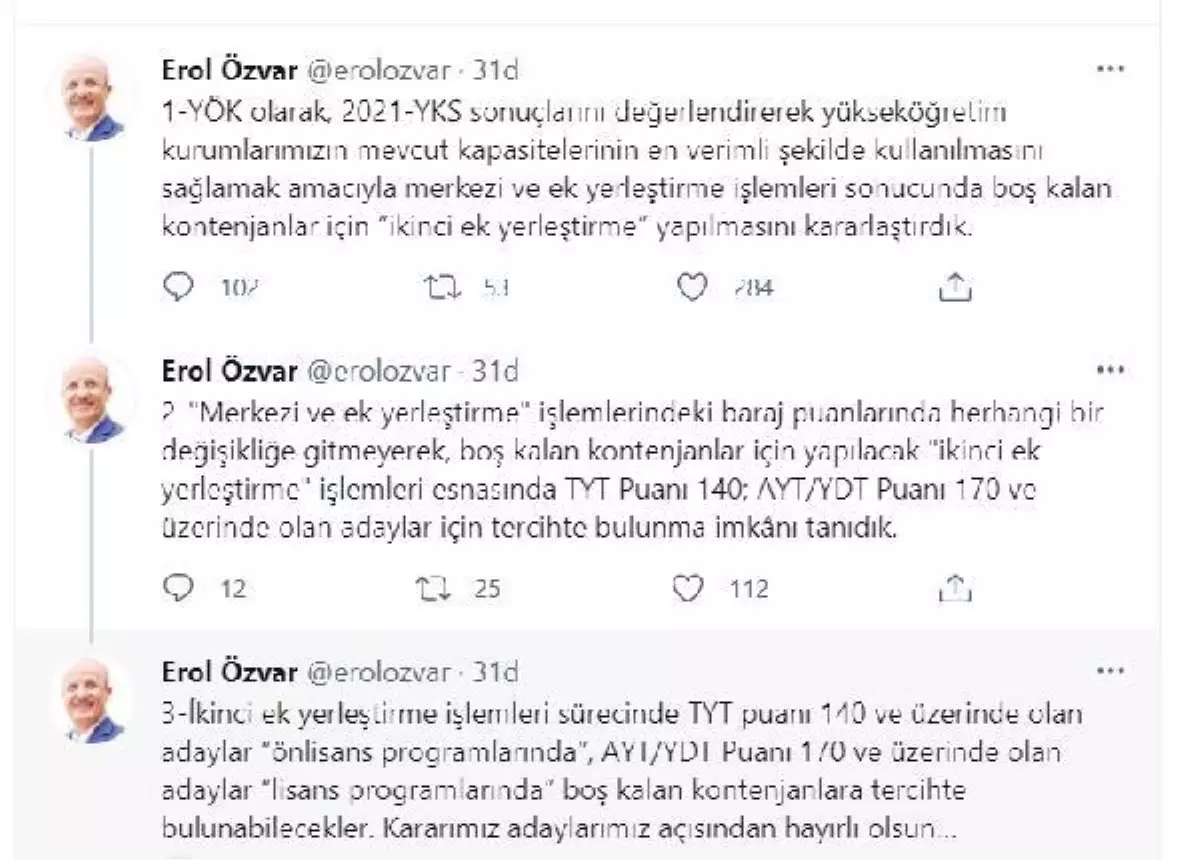Click the Erol Özvar name on third tweet
Image resolution: width=1200 pixels, height=860 pixels.
[x=229, y=671]
